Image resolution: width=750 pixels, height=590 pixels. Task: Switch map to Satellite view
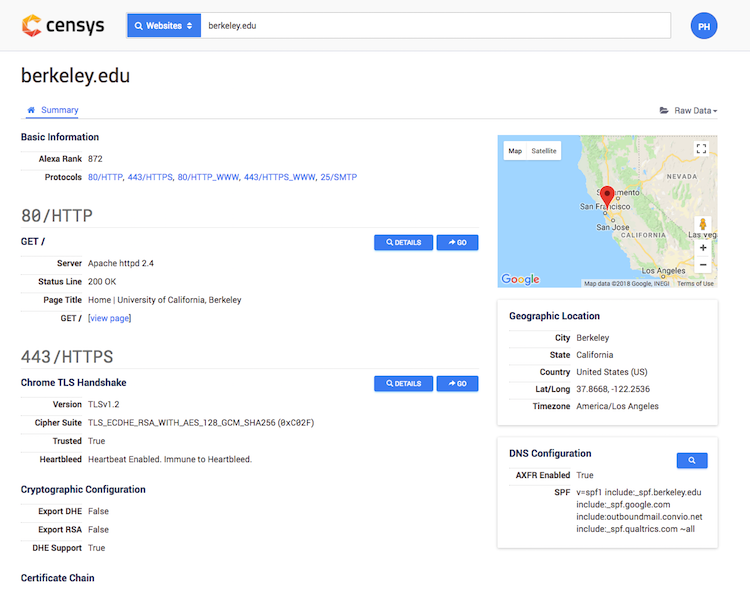click(544, 151)
